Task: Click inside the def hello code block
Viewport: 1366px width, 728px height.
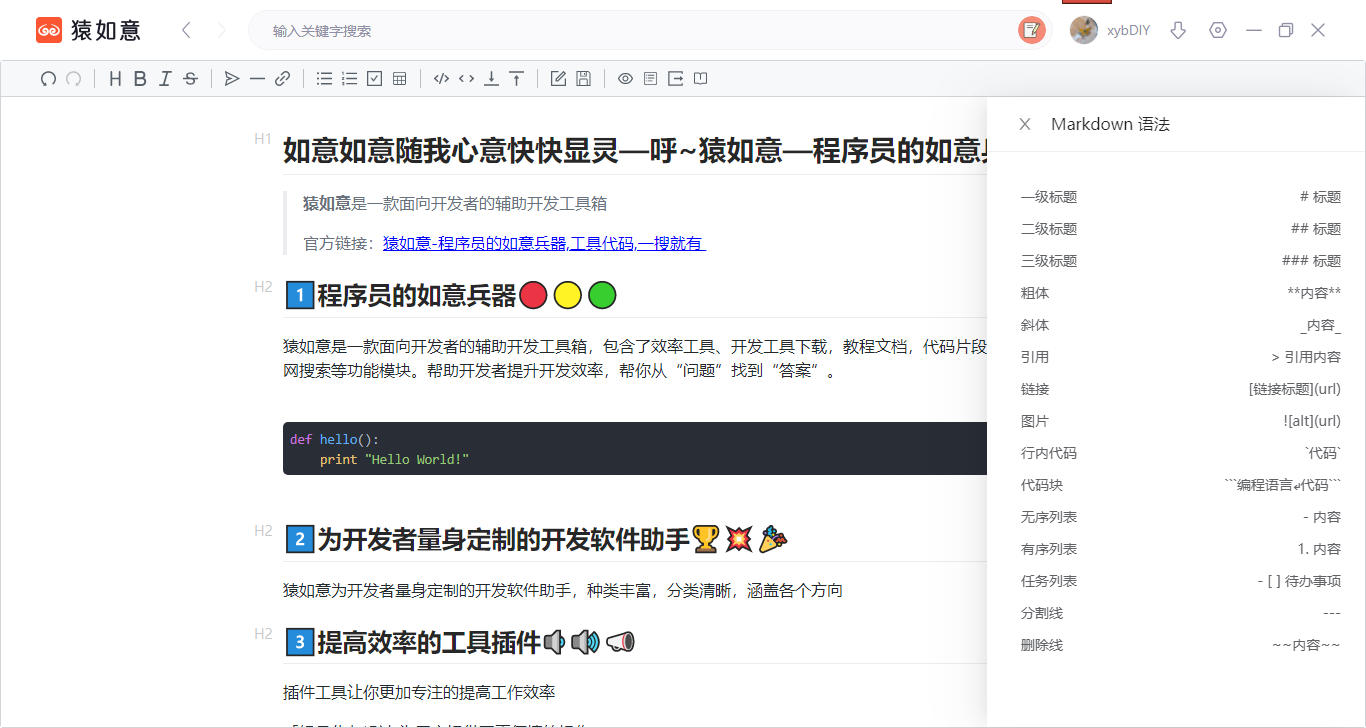Action: click(x=634, y=449)
